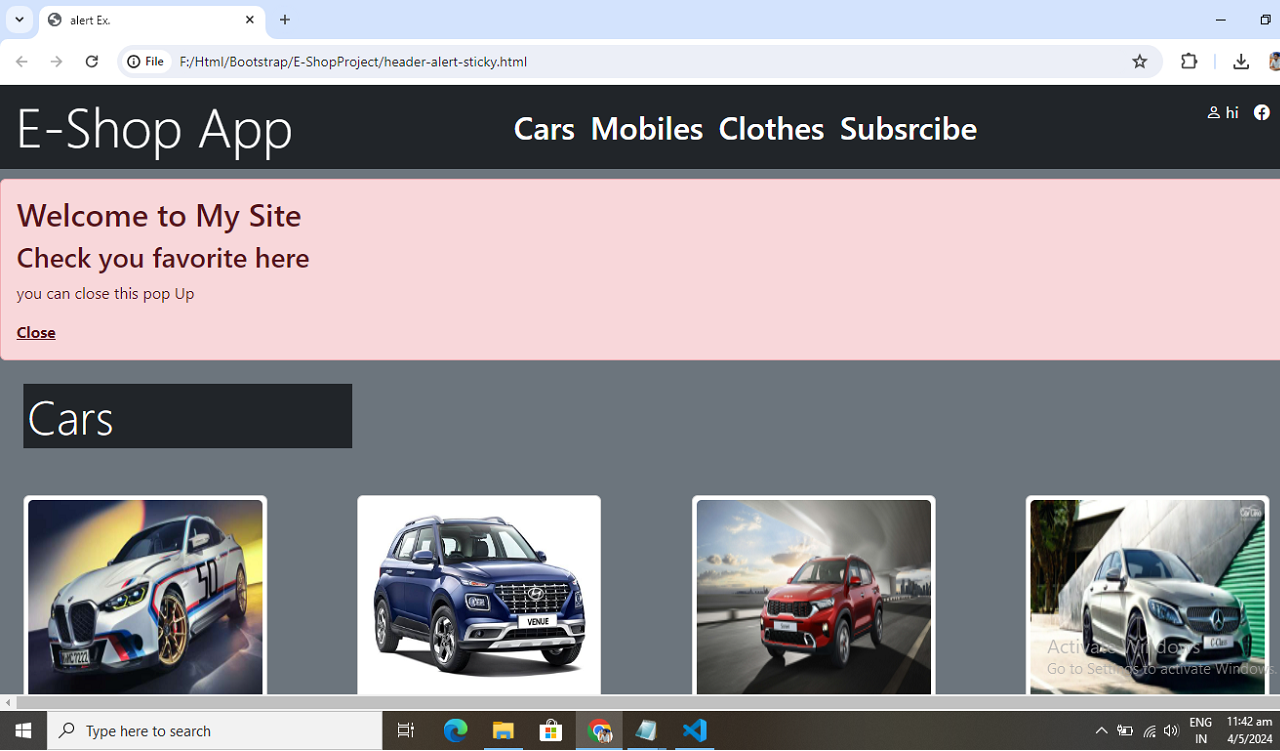Viewport: 1280px width, 751px height.
Task: Show hidden system tray icons chevron
Action: pyautogui.click(x=1101, y=731)
